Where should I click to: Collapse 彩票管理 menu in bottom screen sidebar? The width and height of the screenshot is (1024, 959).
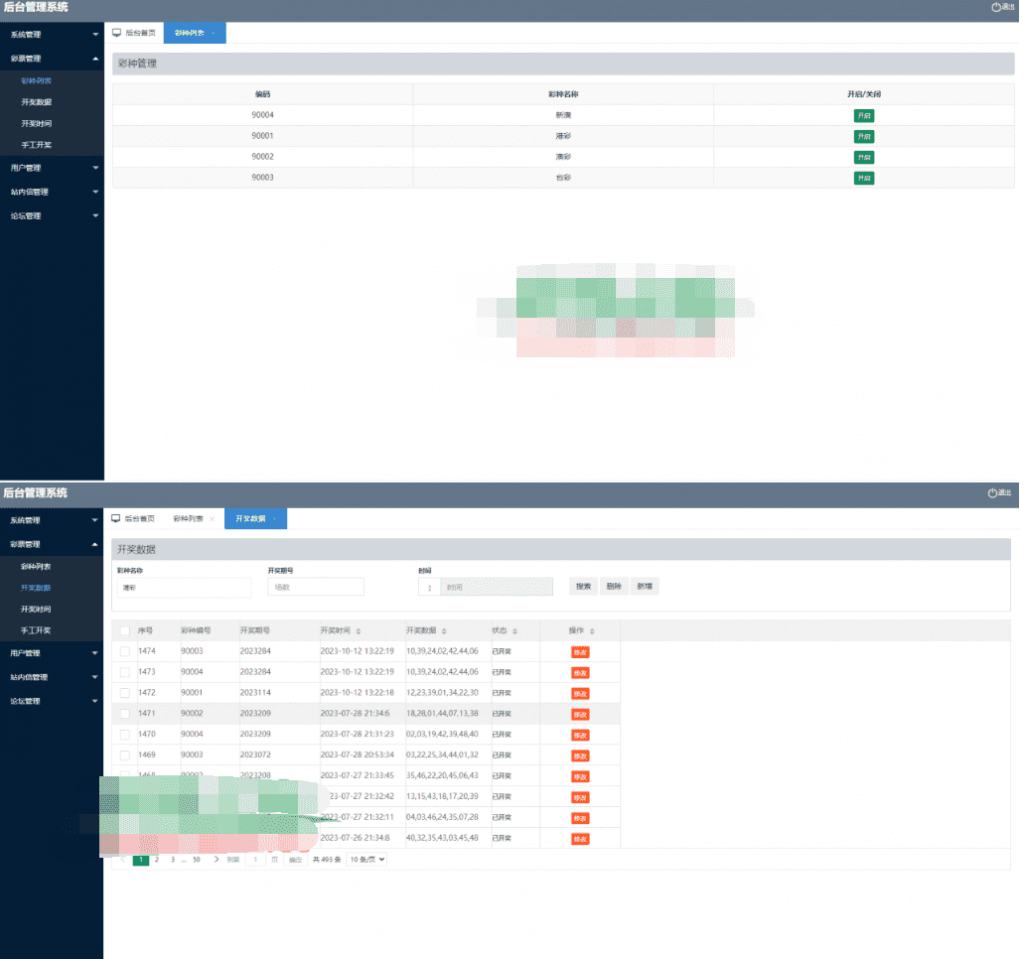pos(52,545)
